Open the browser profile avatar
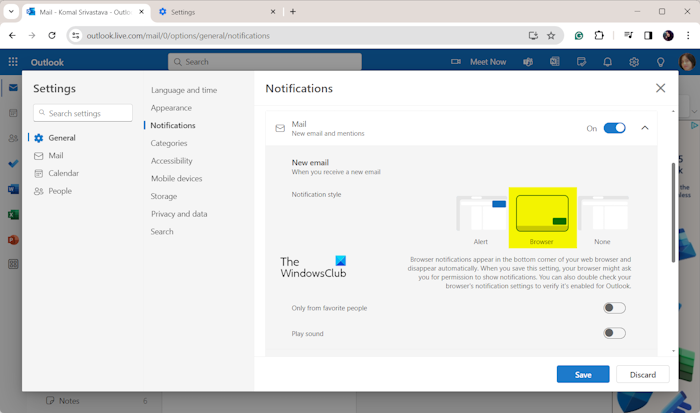700x413 pixels. point(668,36)
